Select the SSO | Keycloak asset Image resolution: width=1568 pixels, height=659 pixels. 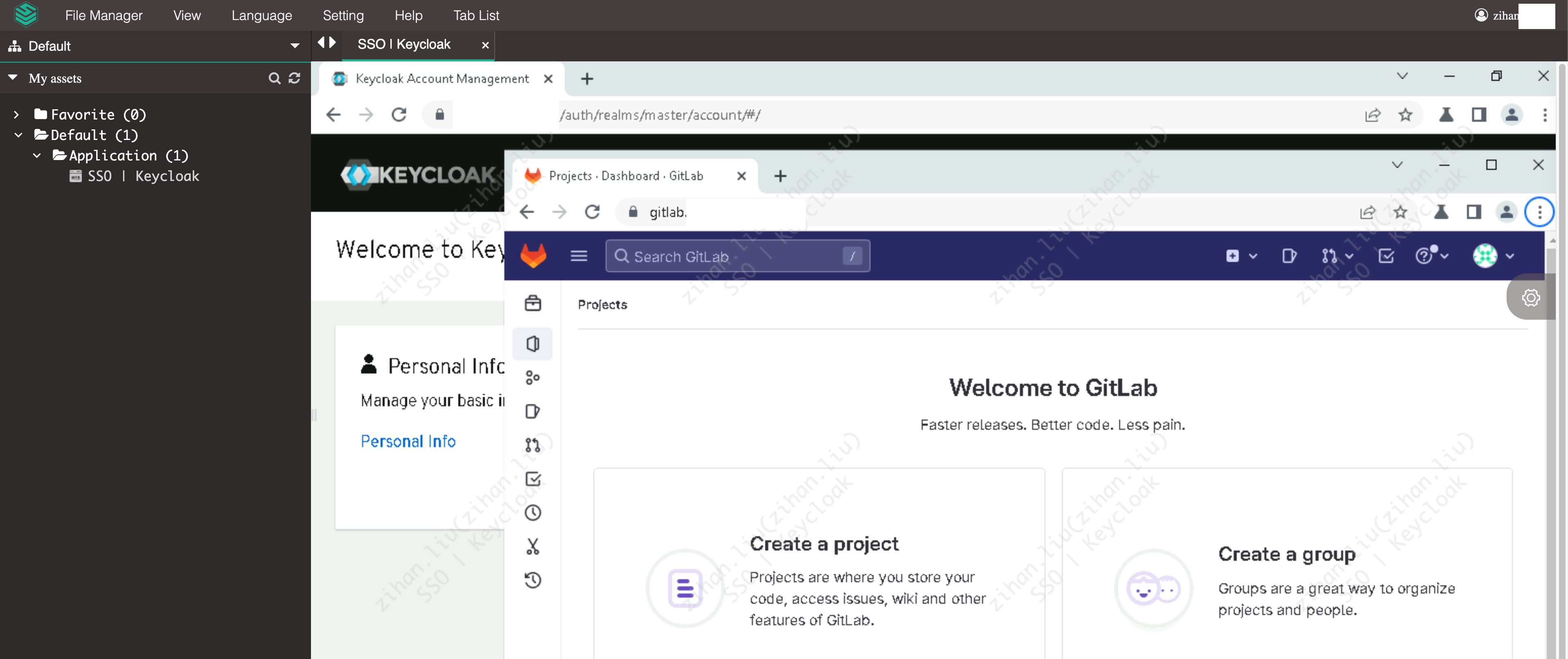click(x=142, y=176)
